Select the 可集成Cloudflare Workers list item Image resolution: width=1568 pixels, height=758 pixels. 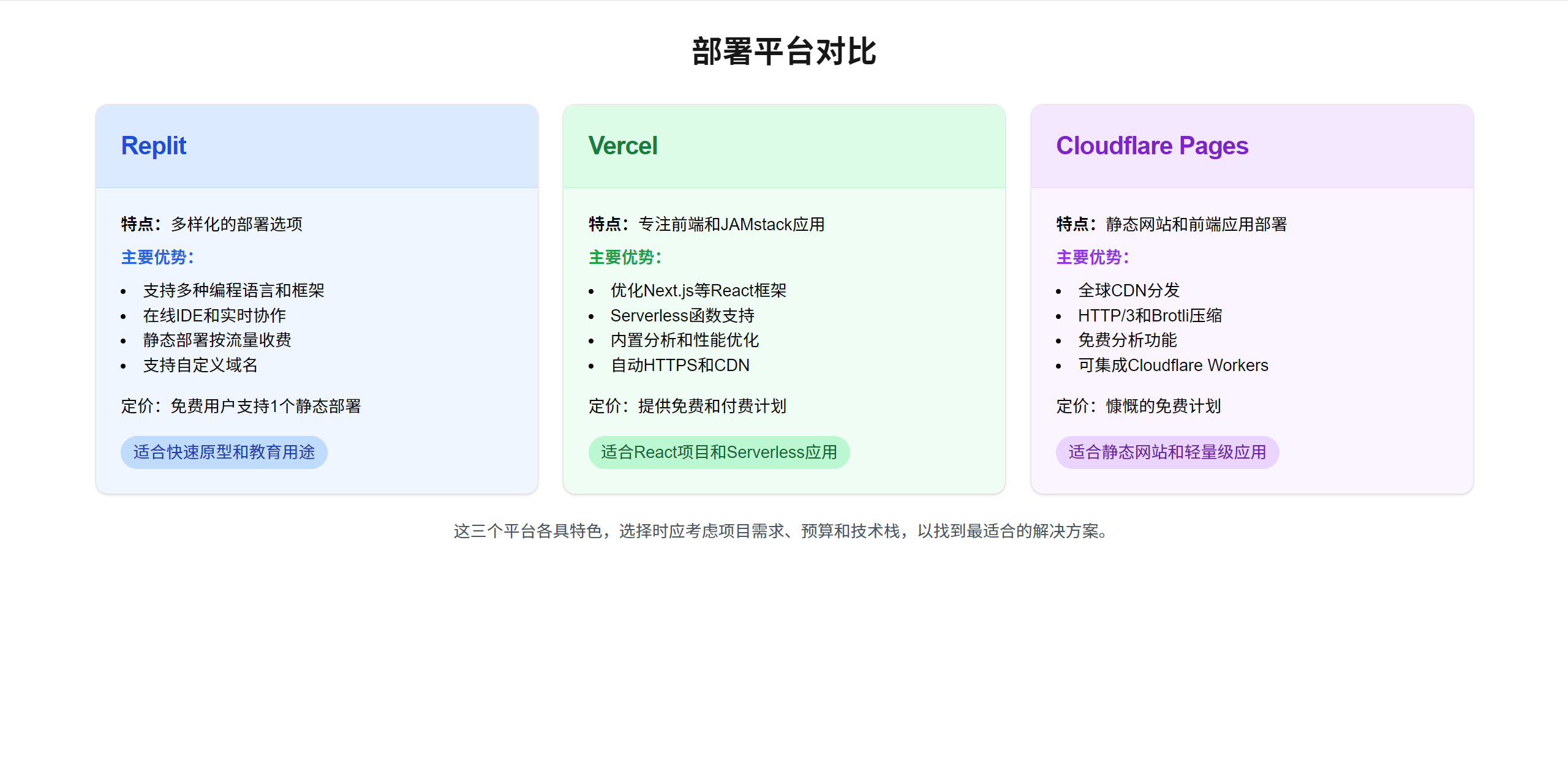[x=1173, y=365]
